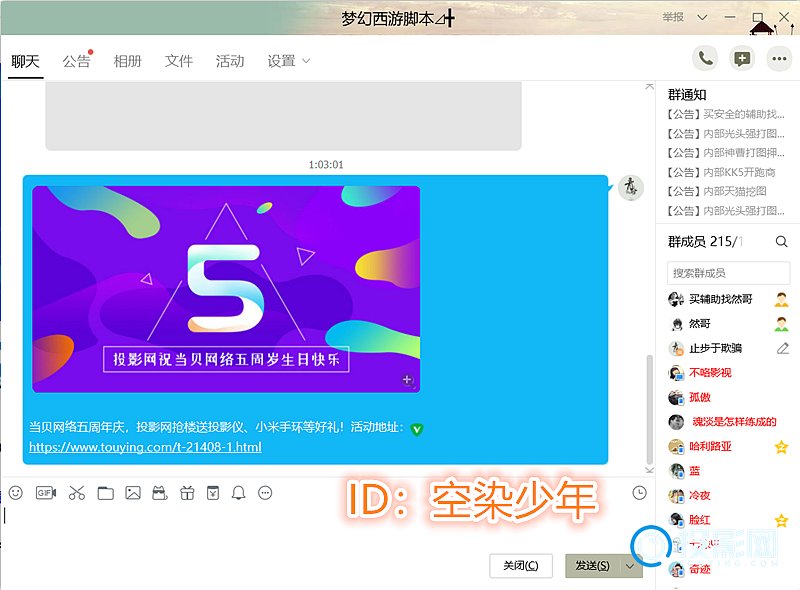Open the 5th anniversary image thumbnail
Image resolution: width=800 pixels, height=590 pixels.
point(226,289)
